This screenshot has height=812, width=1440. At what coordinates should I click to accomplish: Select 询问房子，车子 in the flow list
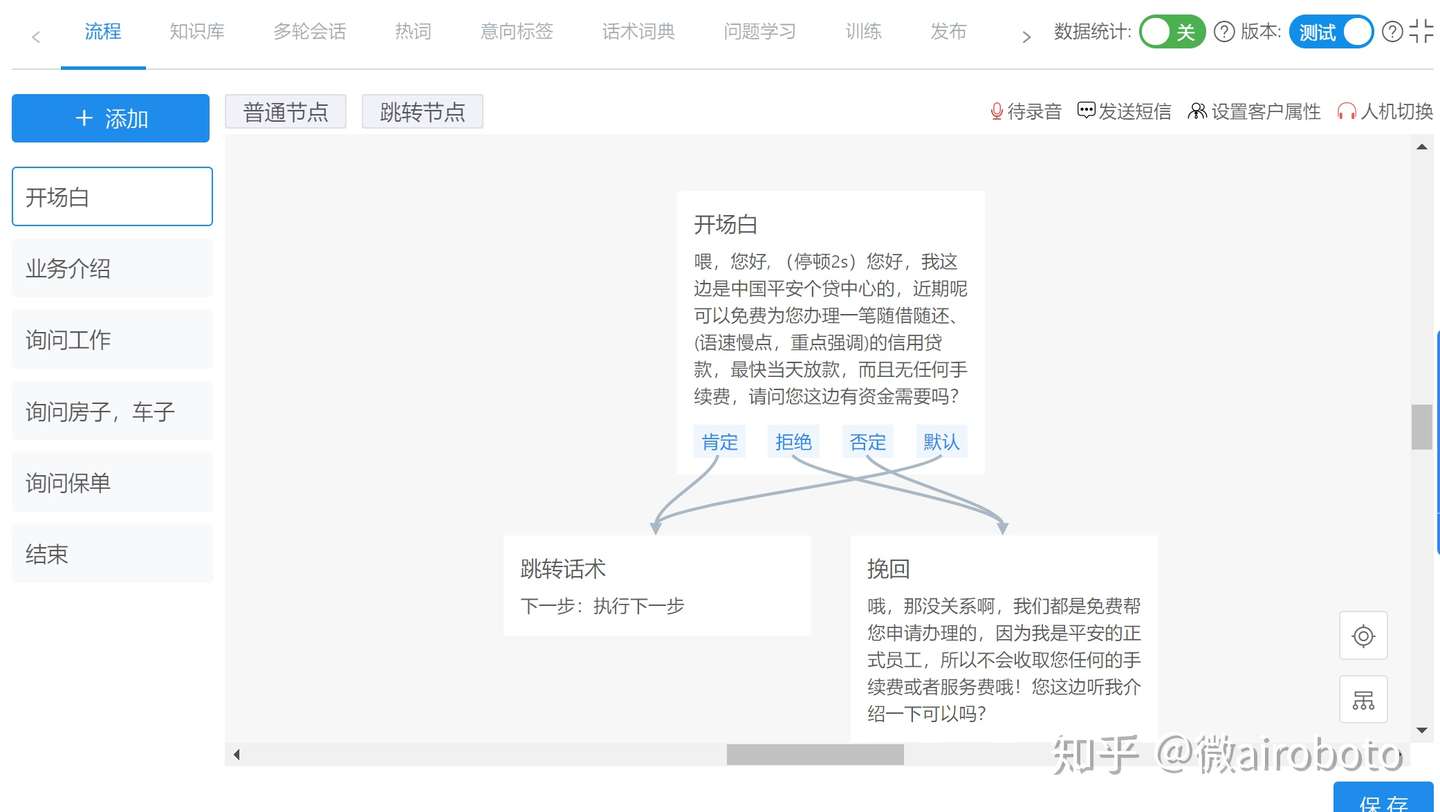(x=112, y=411)
